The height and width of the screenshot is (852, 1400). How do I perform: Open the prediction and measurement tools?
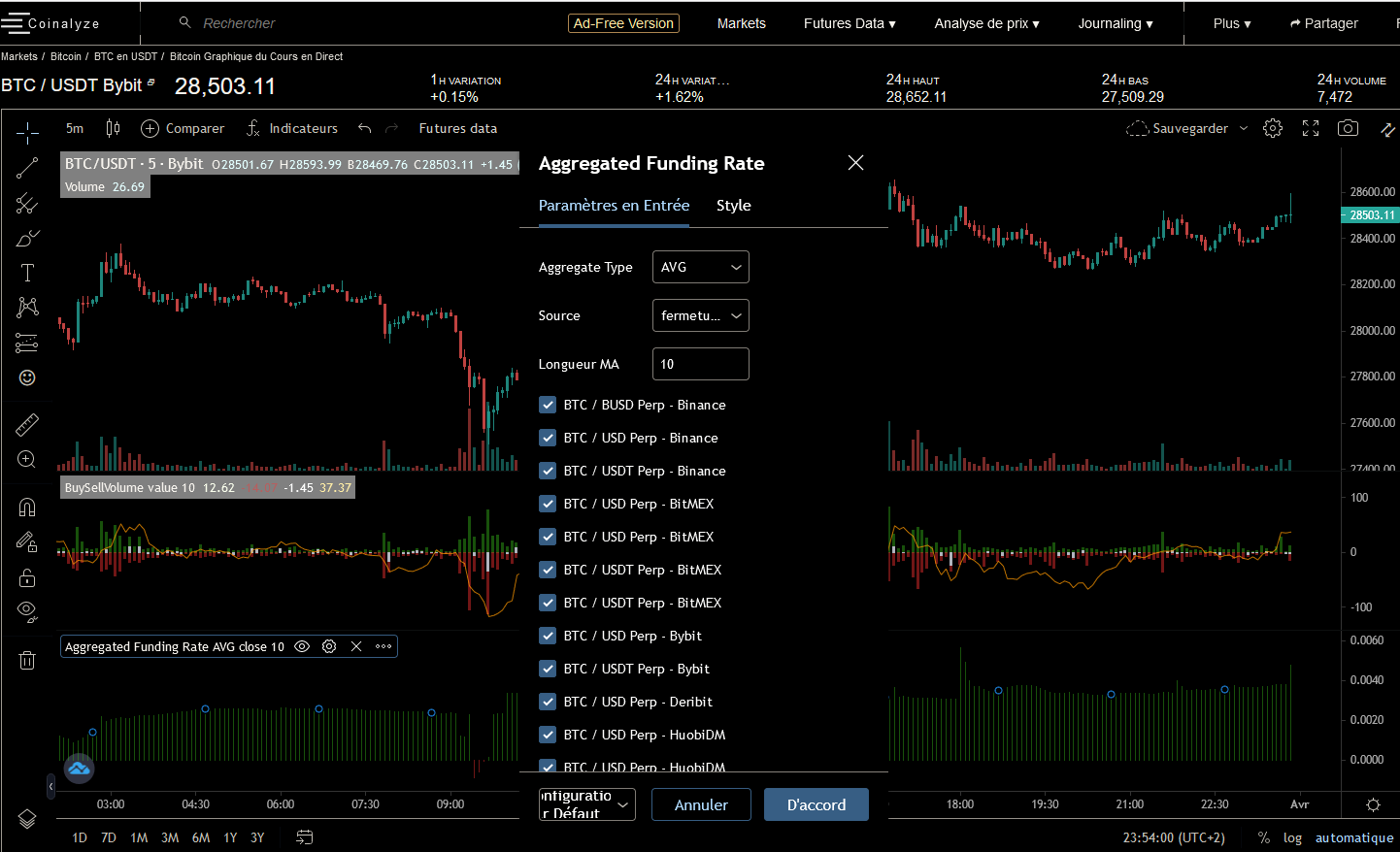(27, 343)
